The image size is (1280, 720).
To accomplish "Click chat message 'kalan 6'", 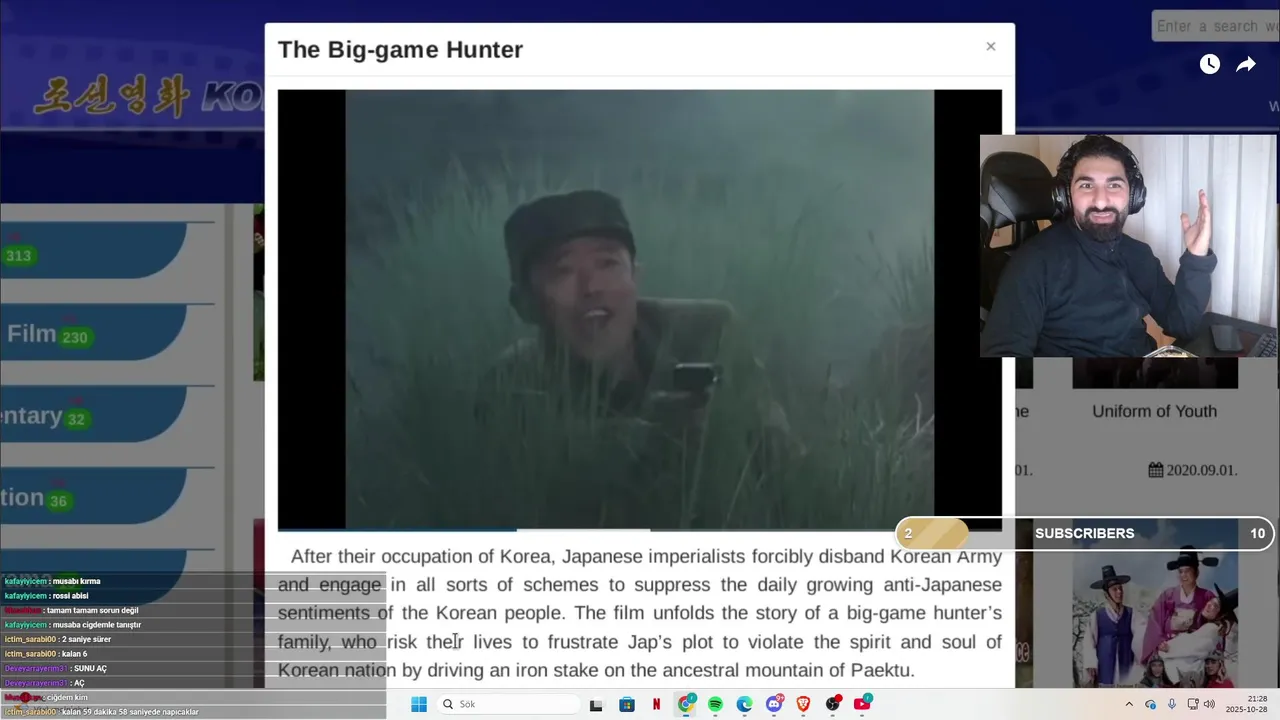I will [74, 654].
